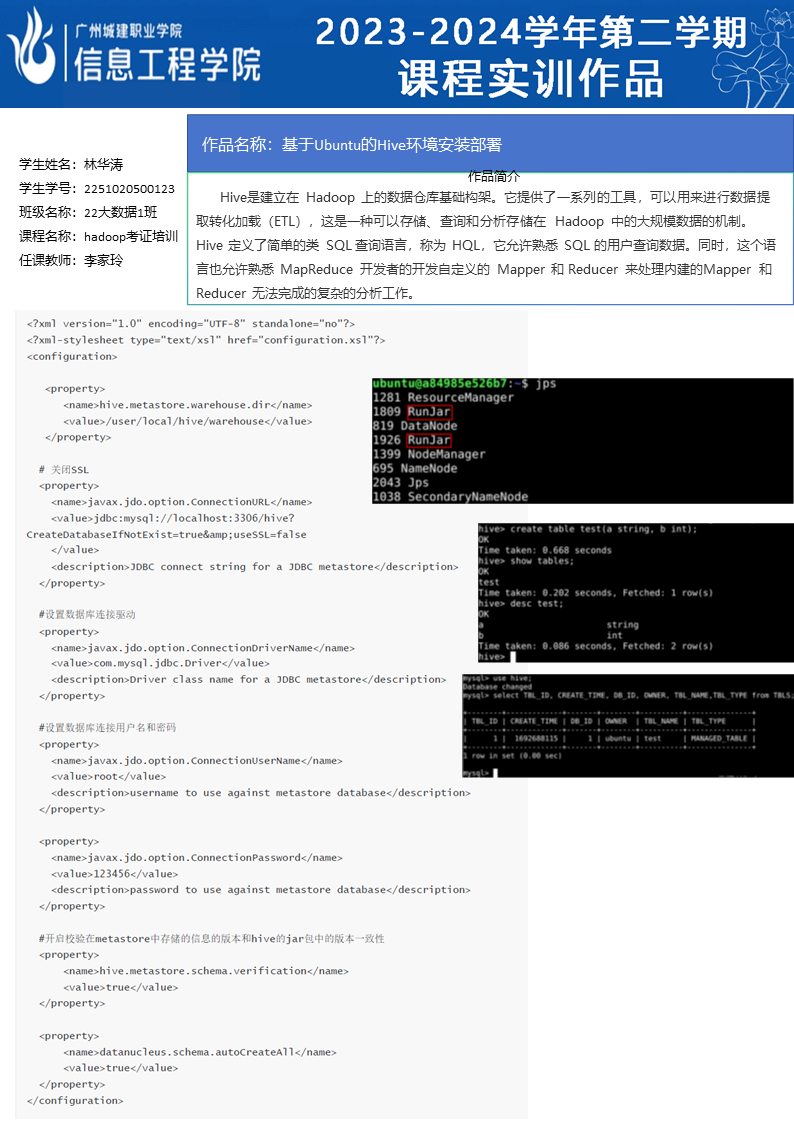Open the hive create table terminal screenshot

[635, 592]
